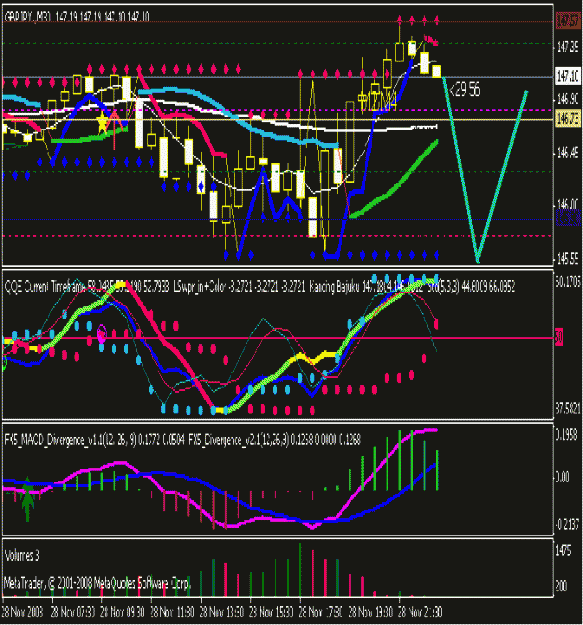
Task: Click the 28 Nov 09:30 time axis label
Action: [122, 612]
